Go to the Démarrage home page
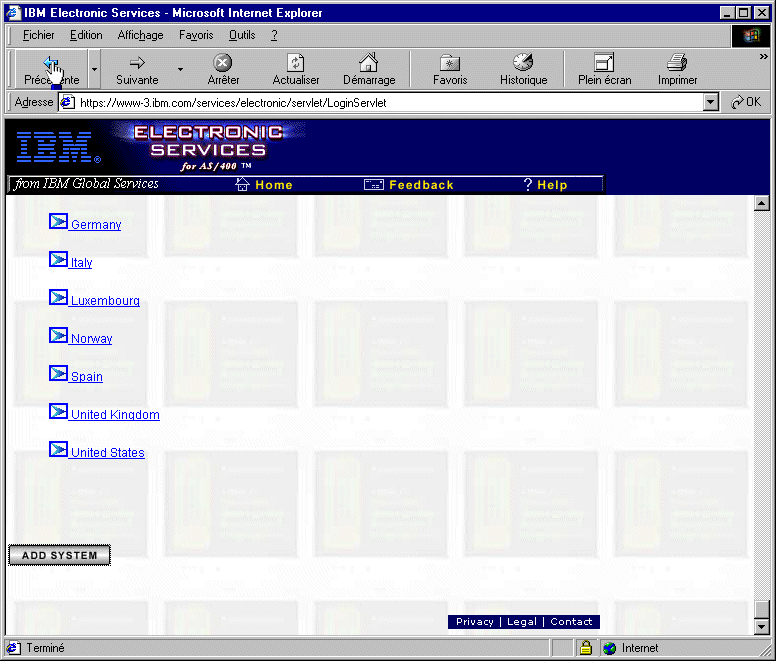The height and width of the screenshot is (661, 776). tap(369, 69)
